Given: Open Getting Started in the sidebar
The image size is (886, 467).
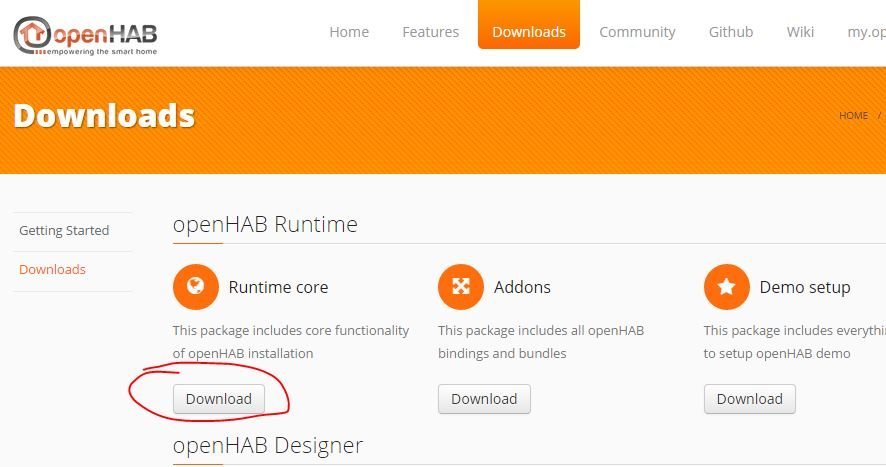Looking at the screenshot, I should [x=64, y=231].
